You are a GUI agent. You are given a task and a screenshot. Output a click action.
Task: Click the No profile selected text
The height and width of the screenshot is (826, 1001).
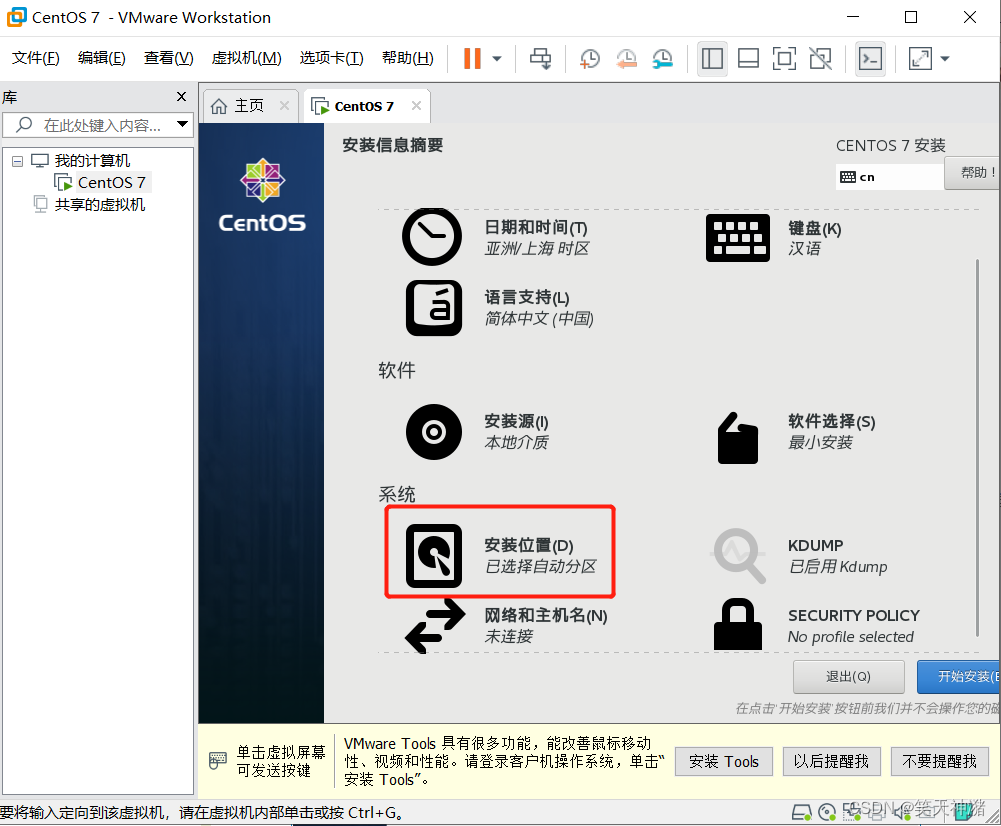(x=851, y=636)
